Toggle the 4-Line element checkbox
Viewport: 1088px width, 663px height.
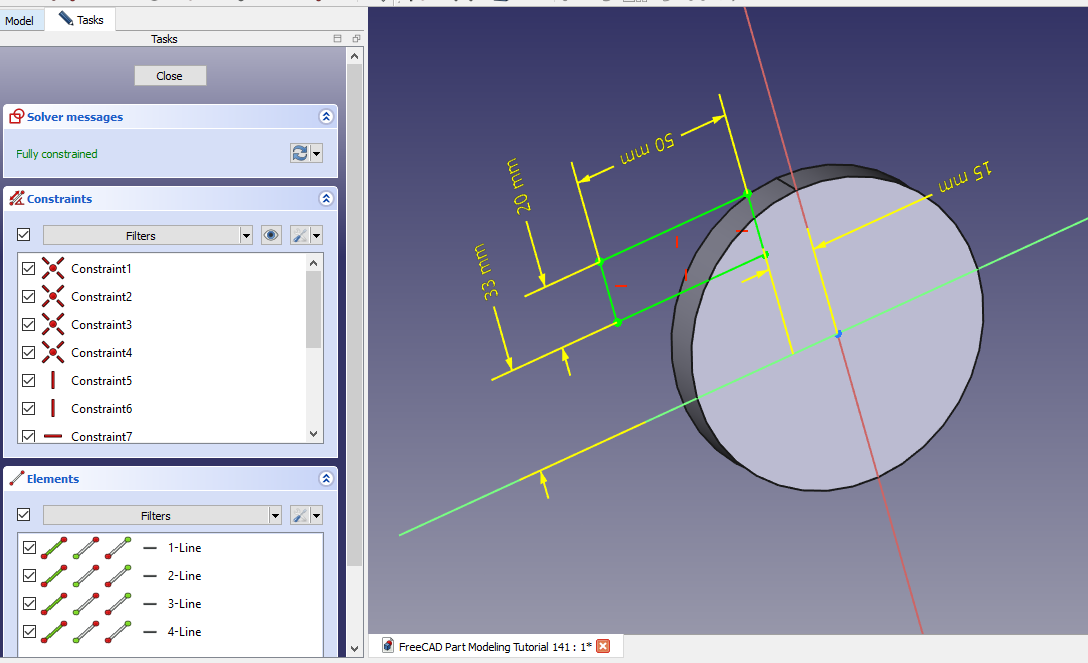tap(29, 632)
